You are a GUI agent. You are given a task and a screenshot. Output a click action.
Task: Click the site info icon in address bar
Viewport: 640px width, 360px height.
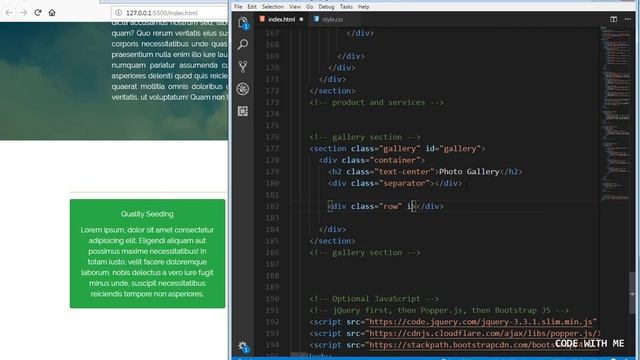[118, 13]
